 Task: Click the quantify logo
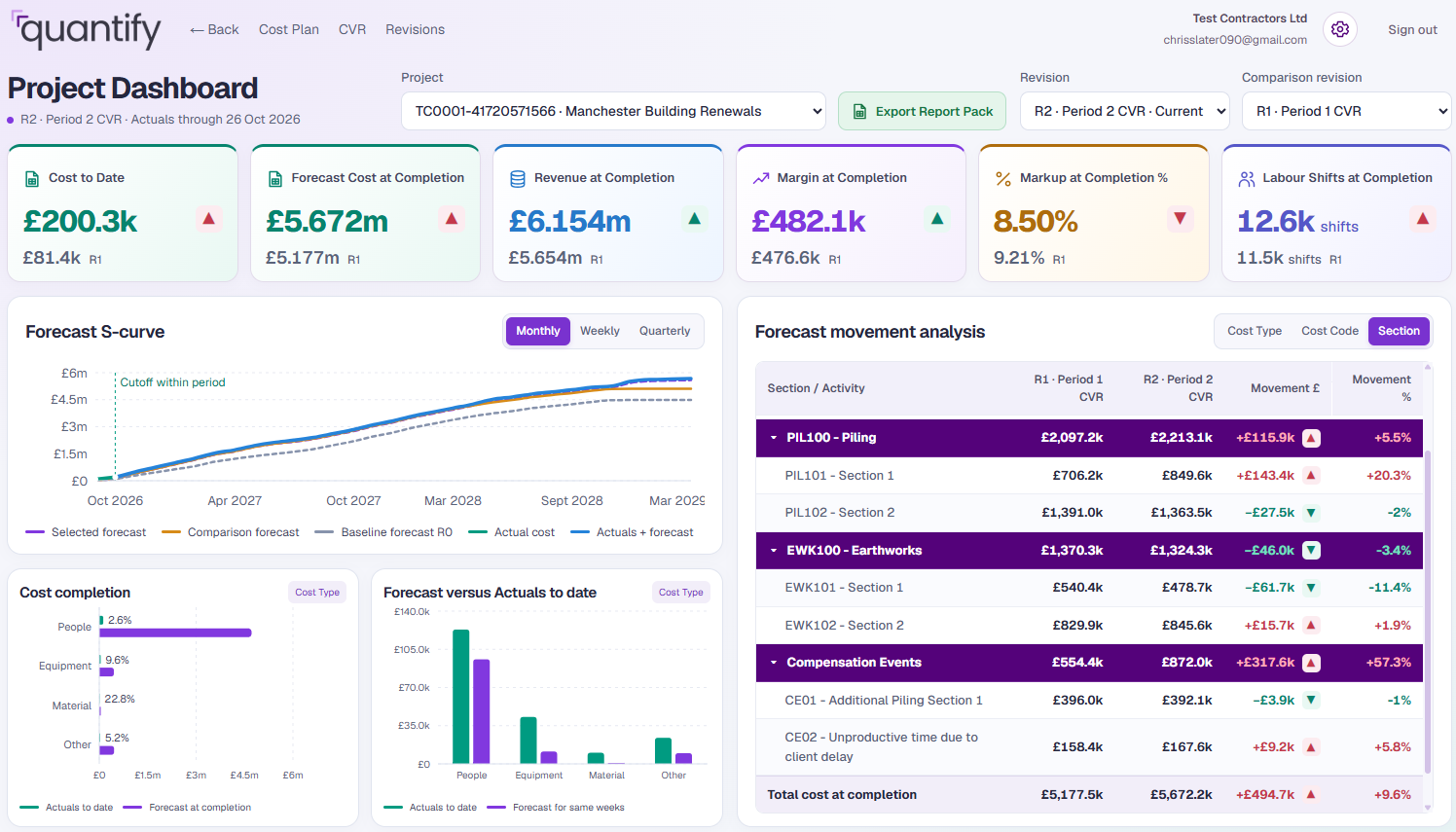[x=87, y=30]
